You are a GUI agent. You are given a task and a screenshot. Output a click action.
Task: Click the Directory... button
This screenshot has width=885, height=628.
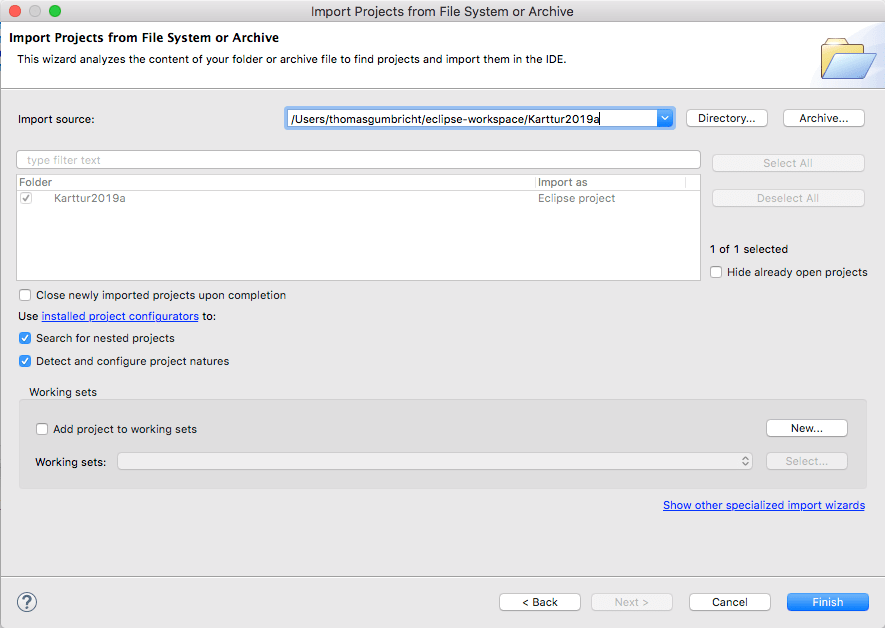726,117
